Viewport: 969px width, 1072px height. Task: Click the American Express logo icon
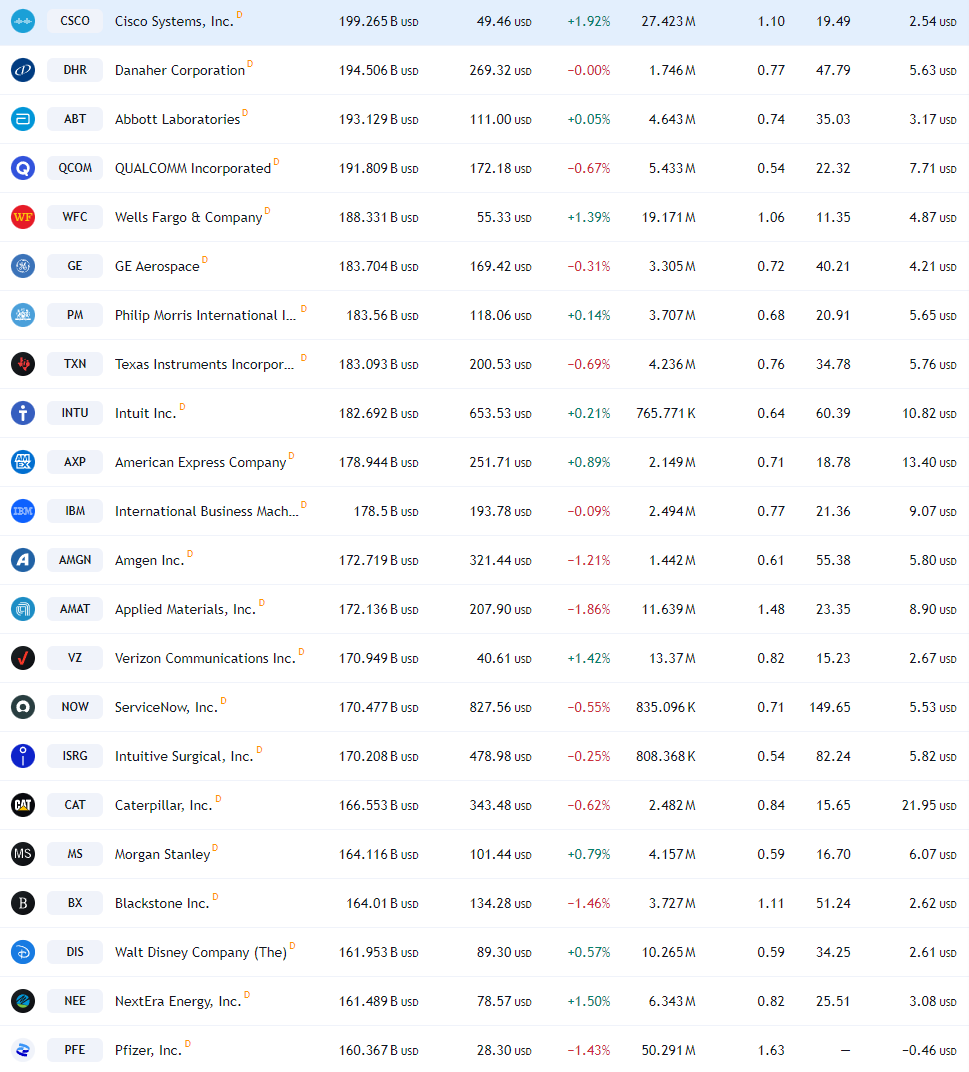tap(23, 462)
